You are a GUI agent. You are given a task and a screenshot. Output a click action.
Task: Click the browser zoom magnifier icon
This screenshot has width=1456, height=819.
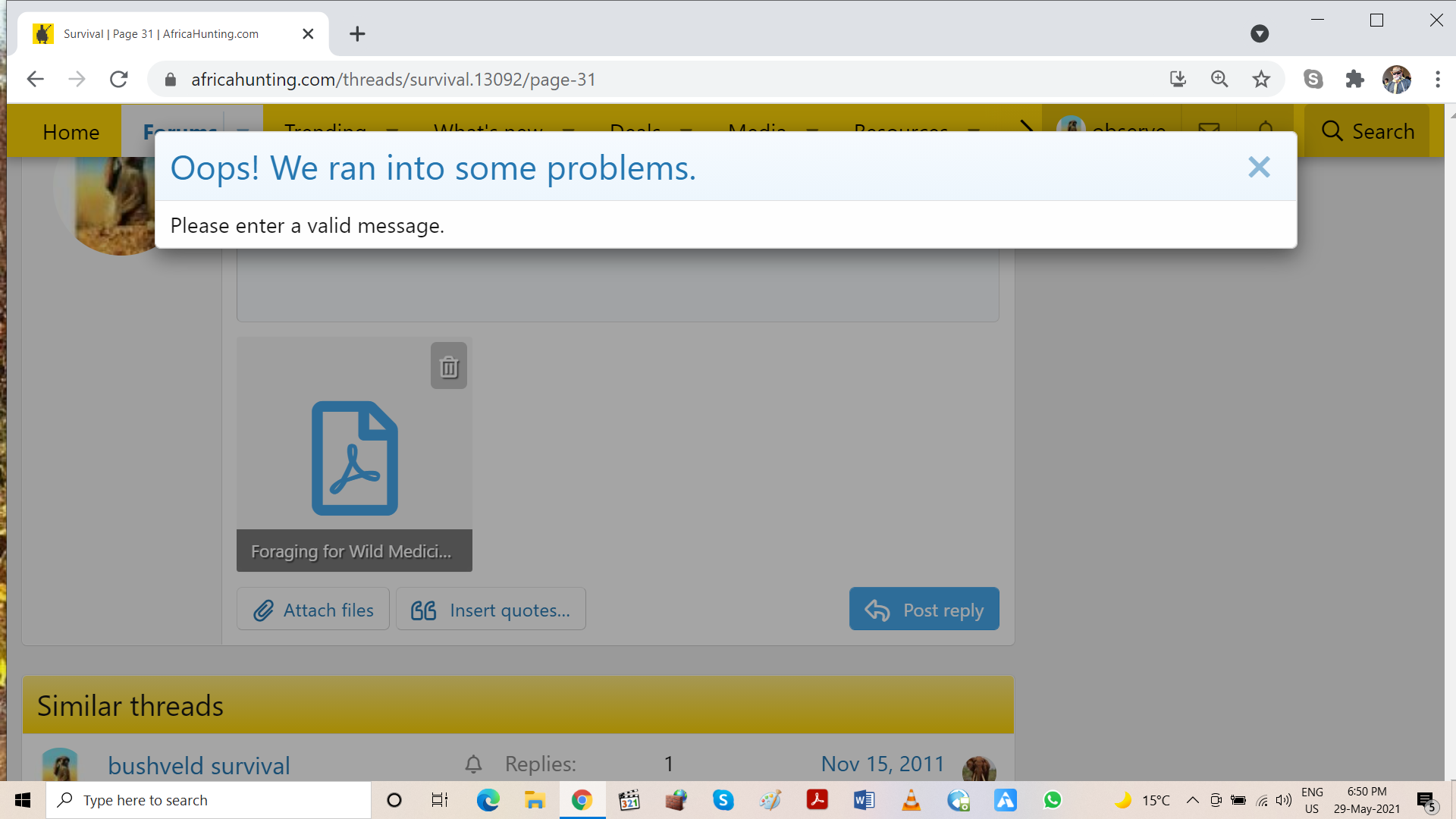(1219, 79)
